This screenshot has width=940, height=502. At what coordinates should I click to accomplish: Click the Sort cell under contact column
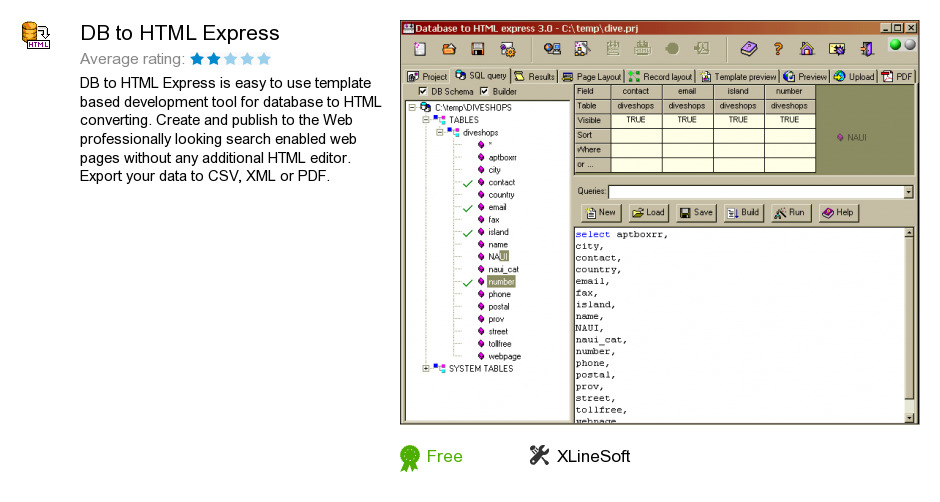[x=636, y=136]
